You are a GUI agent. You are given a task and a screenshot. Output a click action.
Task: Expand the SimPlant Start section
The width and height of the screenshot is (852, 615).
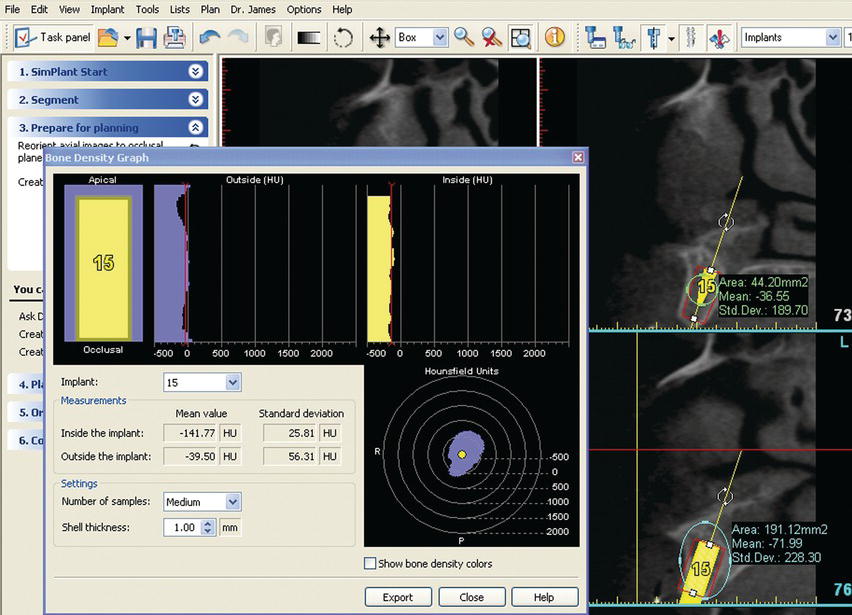(196, 72)
